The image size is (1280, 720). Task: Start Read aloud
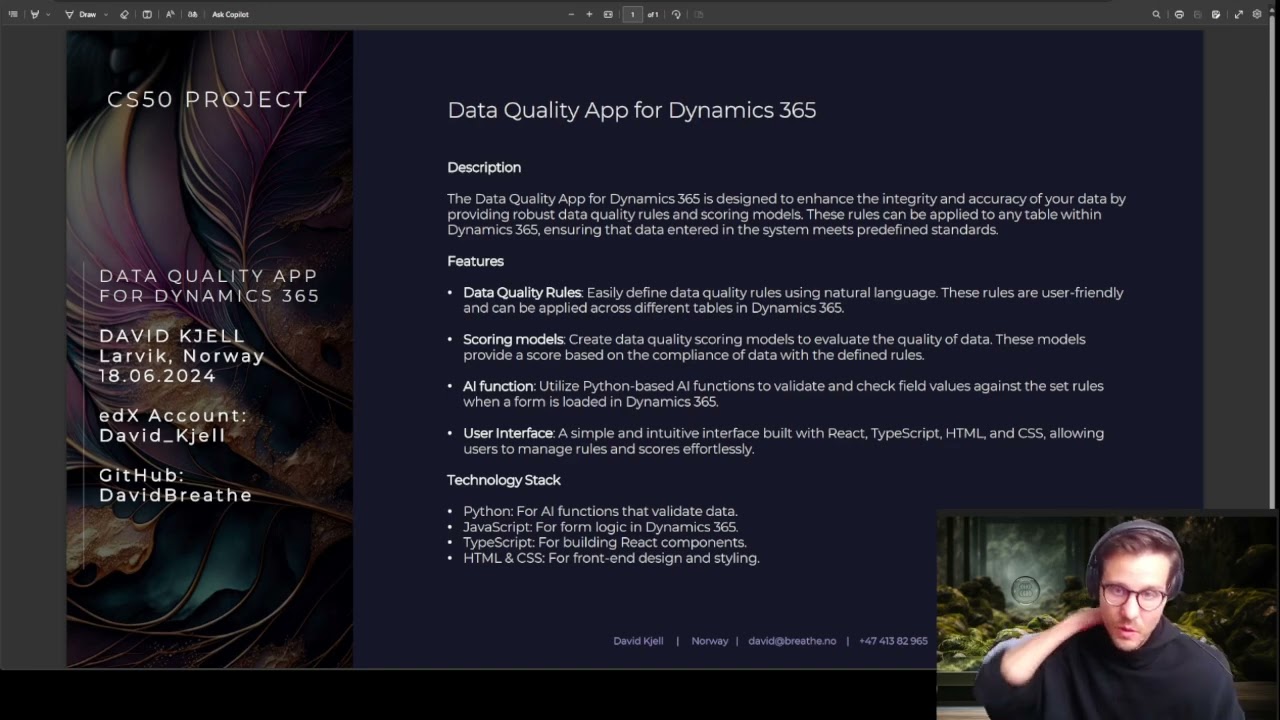(x=170, y=14)
